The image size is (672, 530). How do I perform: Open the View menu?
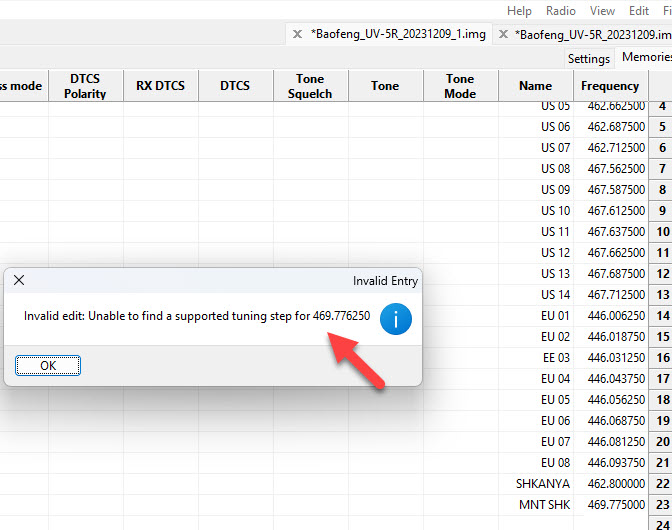pyautogui.click(x=603, y=11)
